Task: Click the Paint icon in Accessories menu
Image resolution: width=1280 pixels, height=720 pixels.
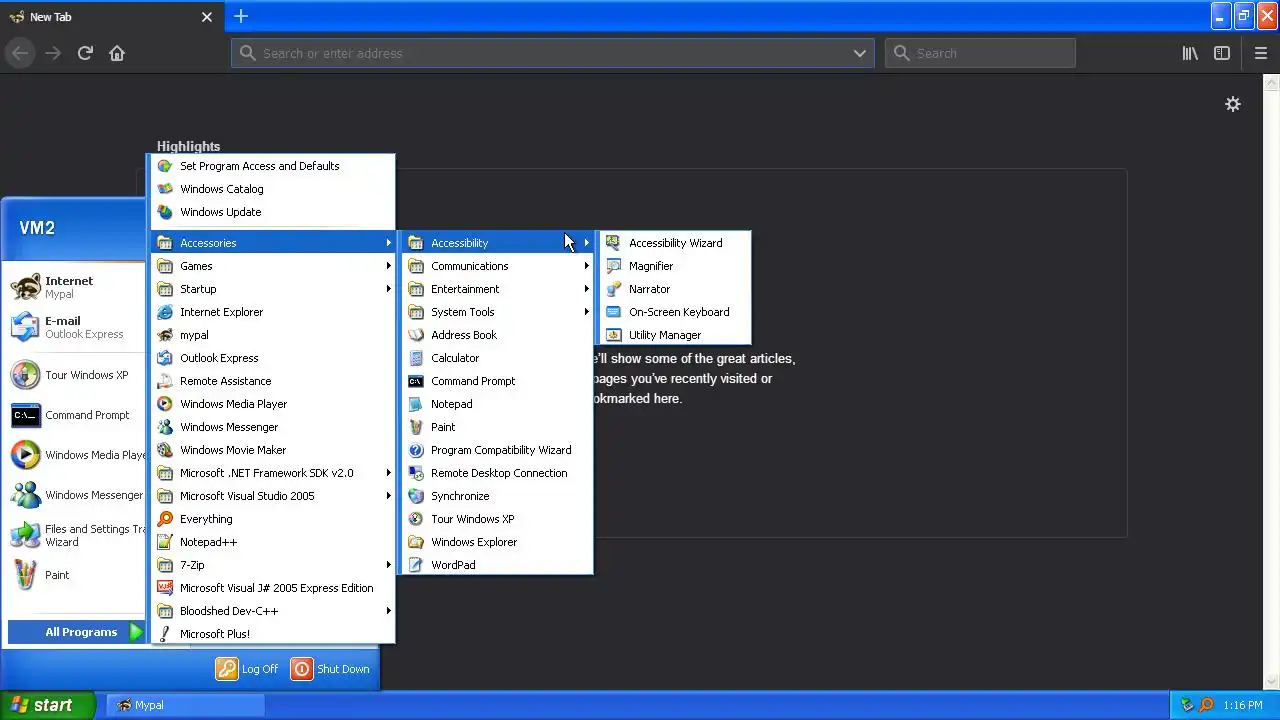Action: (x=416, y=427)
